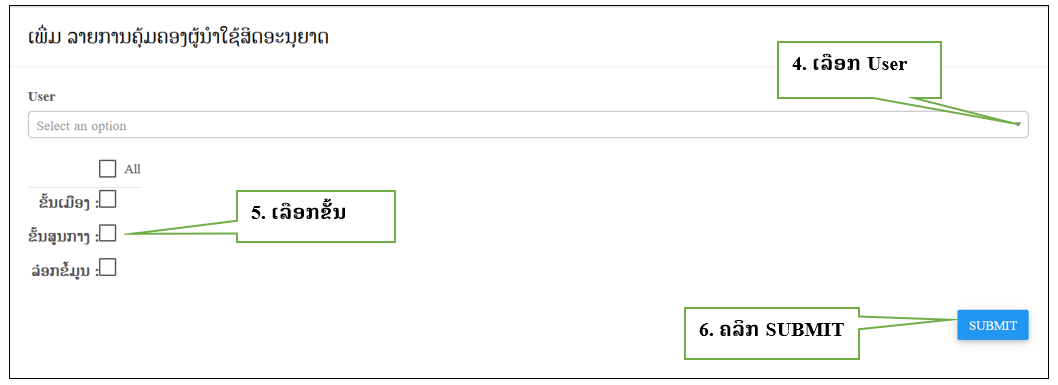This screenshot has height=385, width=1058.
Task: Toggle the ລ໋ອກຂໍ້ມູນ checkbox
Action: click(x=108, y=268)
